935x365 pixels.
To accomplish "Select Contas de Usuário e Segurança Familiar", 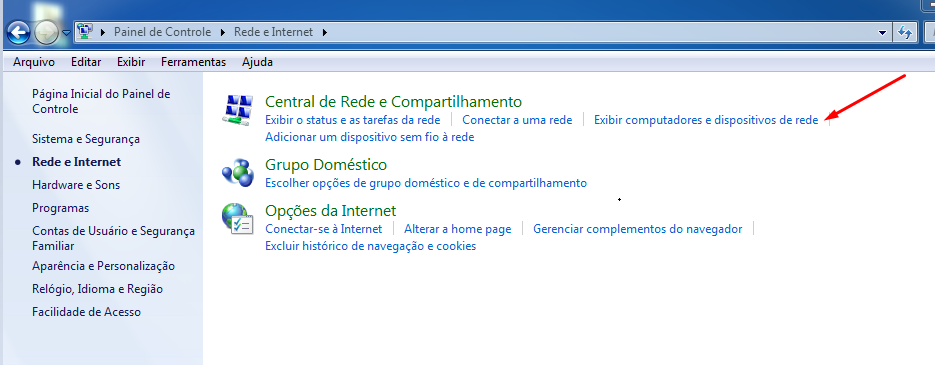I will coord(113,238).
